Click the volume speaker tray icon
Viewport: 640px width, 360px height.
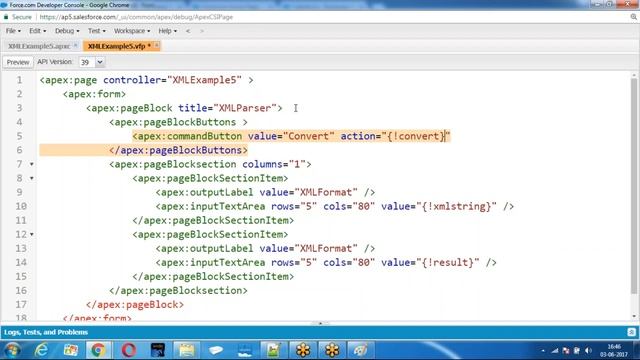click(x=588, y=351)
